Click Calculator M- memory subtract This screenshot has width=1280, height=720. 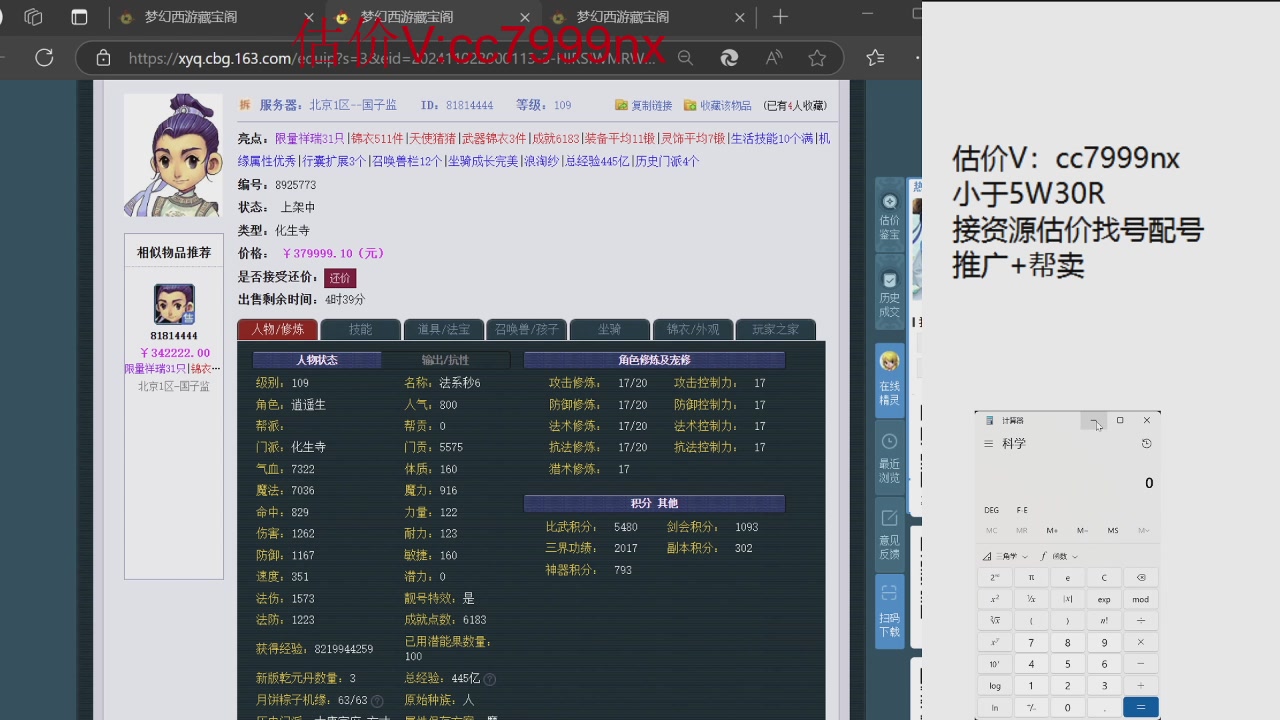[x=1083, y=531]
